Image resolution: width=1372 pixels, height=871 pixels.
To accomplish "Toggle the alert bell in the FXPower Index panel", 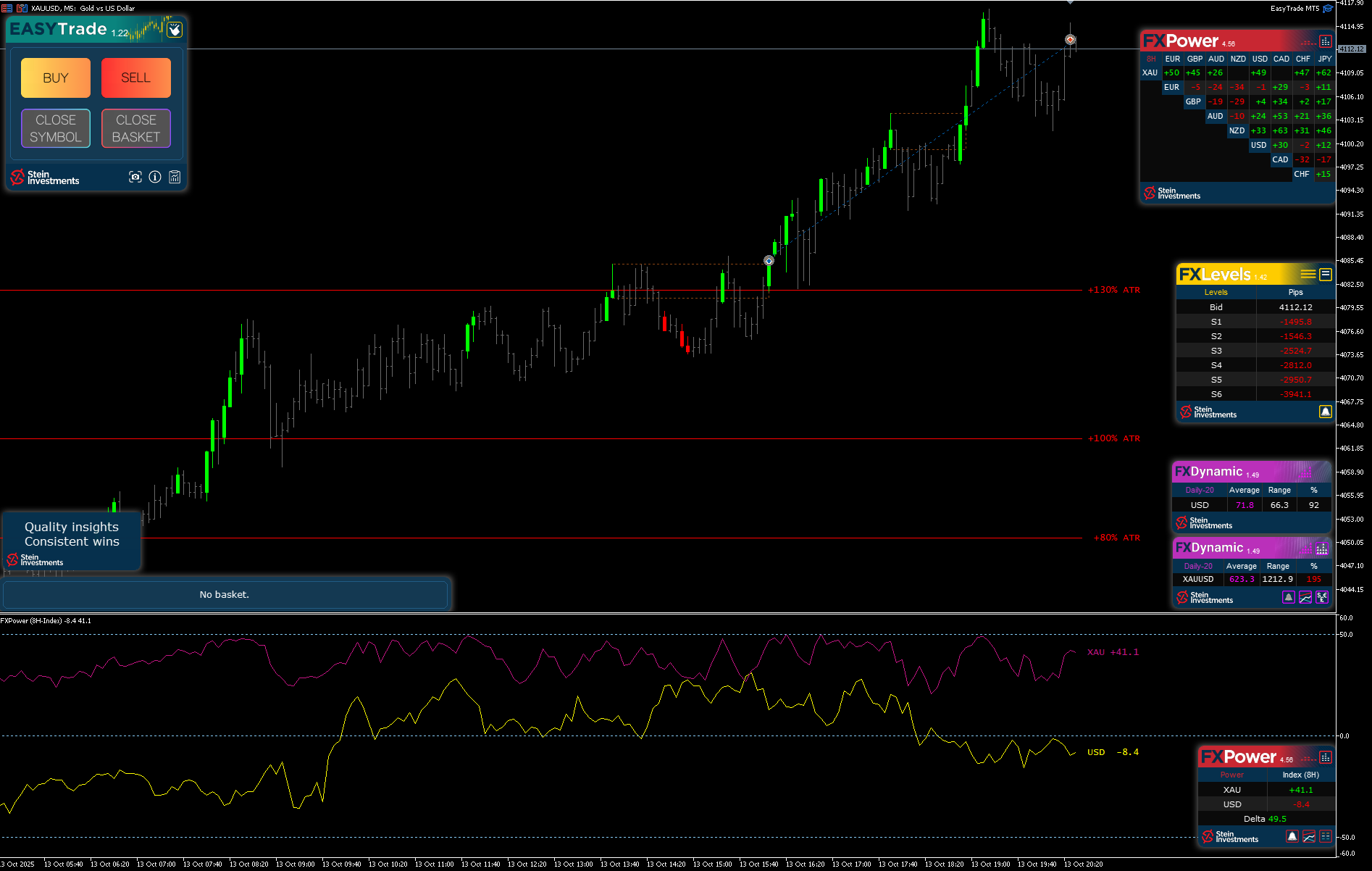I will coord(1292,836).
